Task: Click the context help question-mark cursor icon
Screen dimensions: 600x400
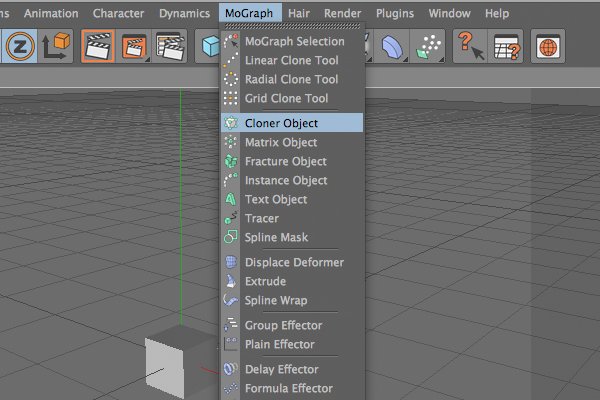Action: tap(470, 46)
